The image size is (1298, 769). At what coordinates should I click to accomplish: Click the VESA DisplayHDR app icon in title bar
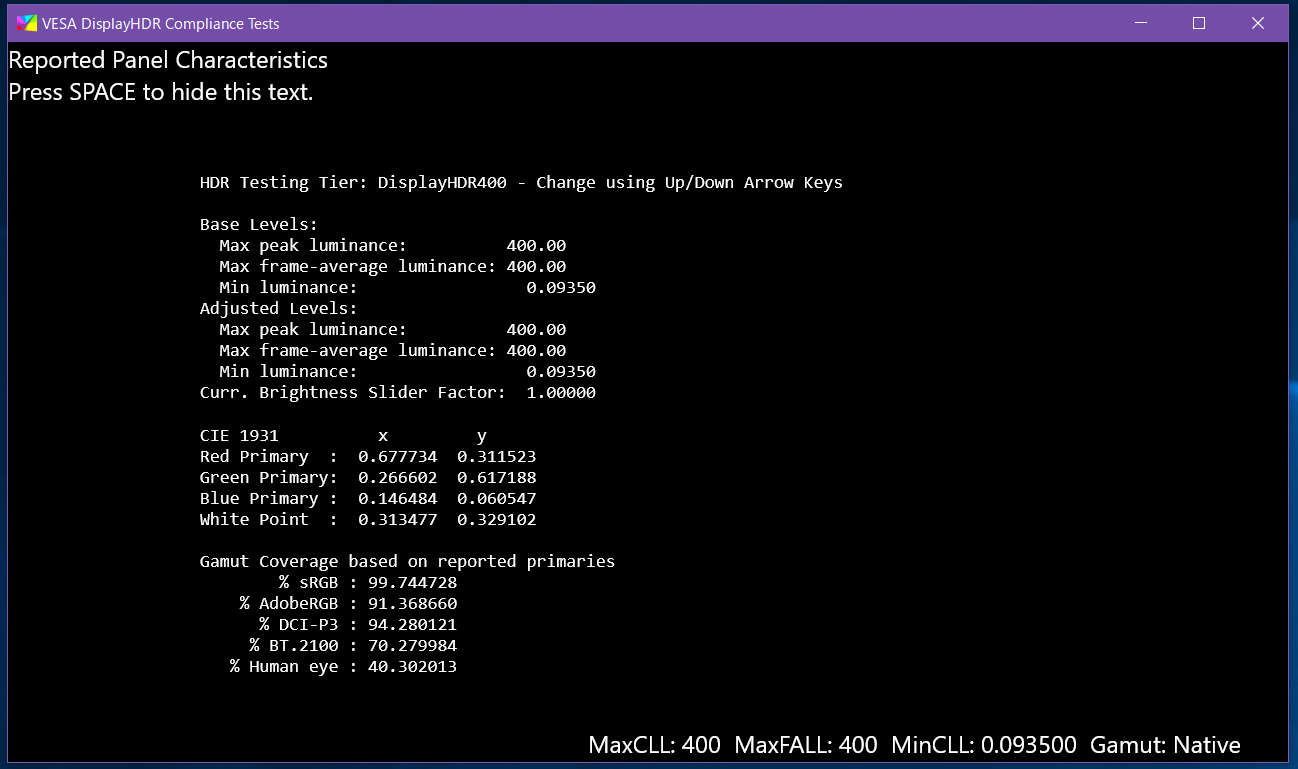pos(26,23)
